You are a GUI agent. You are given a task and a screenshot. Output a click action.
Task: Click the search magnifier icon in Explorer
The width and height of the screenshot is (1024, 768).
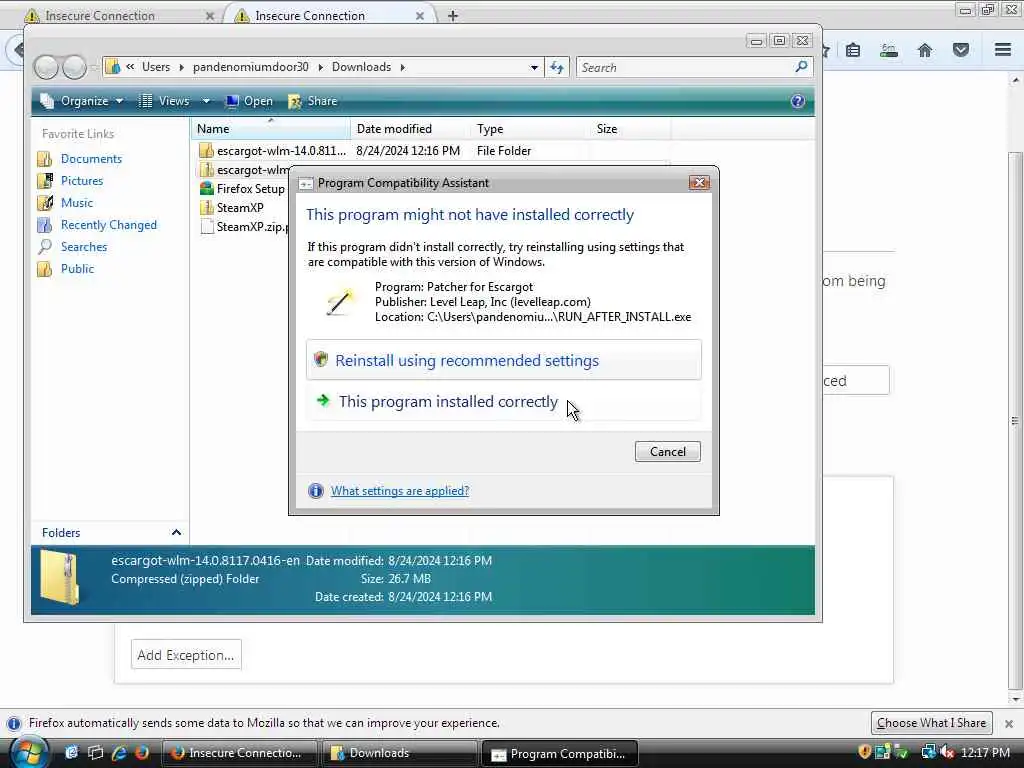point(801,67)
